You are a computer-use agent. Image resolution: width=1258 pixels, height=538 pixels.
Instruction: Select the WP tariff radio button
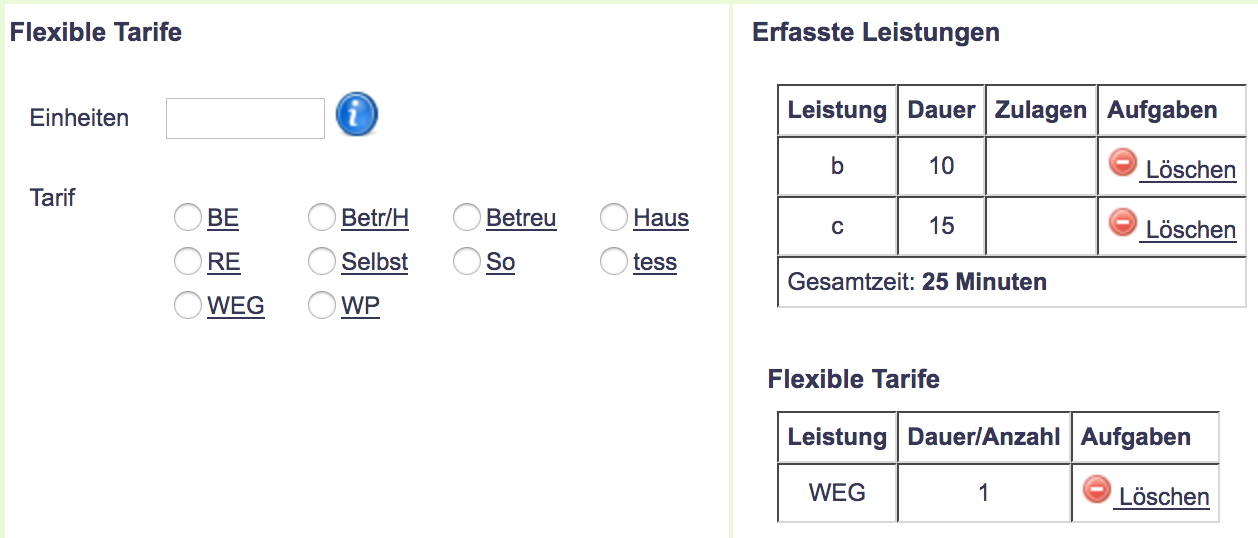pyautogui.click(x=322, y=306)
